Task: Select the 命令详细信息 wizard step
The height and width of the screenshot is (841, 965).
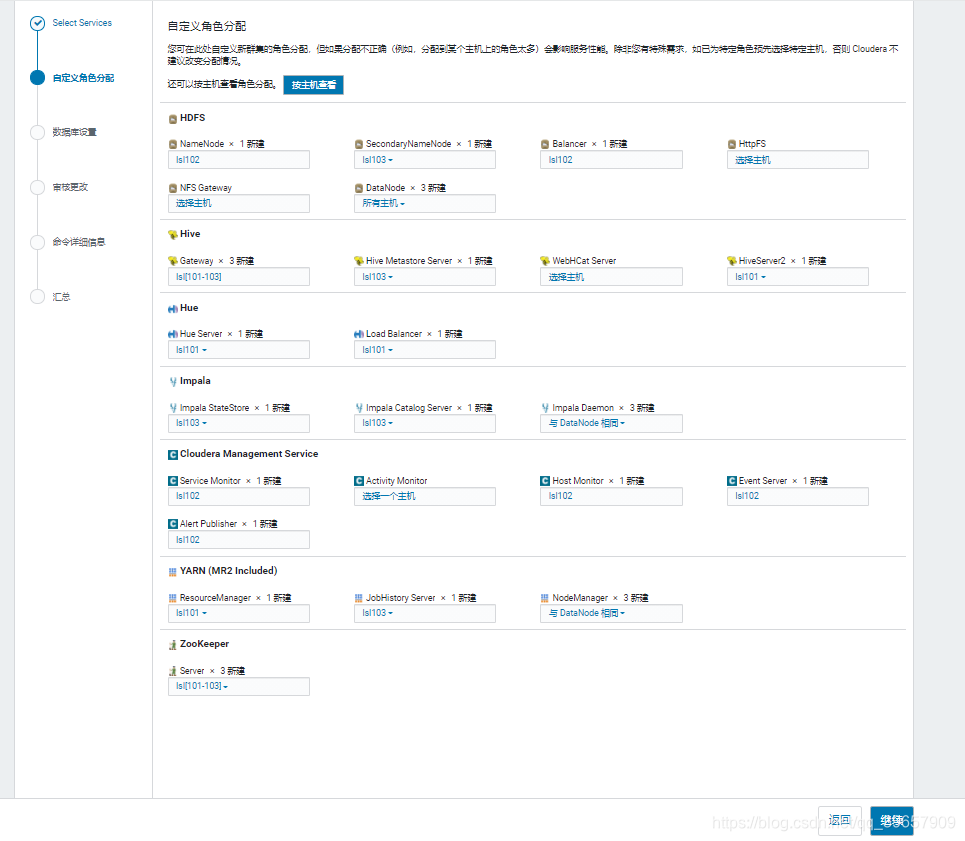Action: 79,242
